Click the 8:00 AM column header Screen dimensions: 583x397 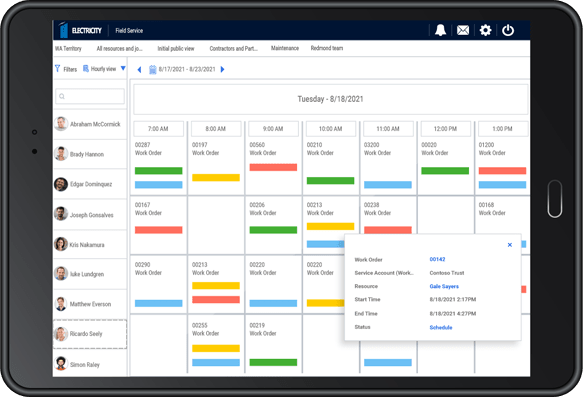pyautogui.click(x=216, y=129)
